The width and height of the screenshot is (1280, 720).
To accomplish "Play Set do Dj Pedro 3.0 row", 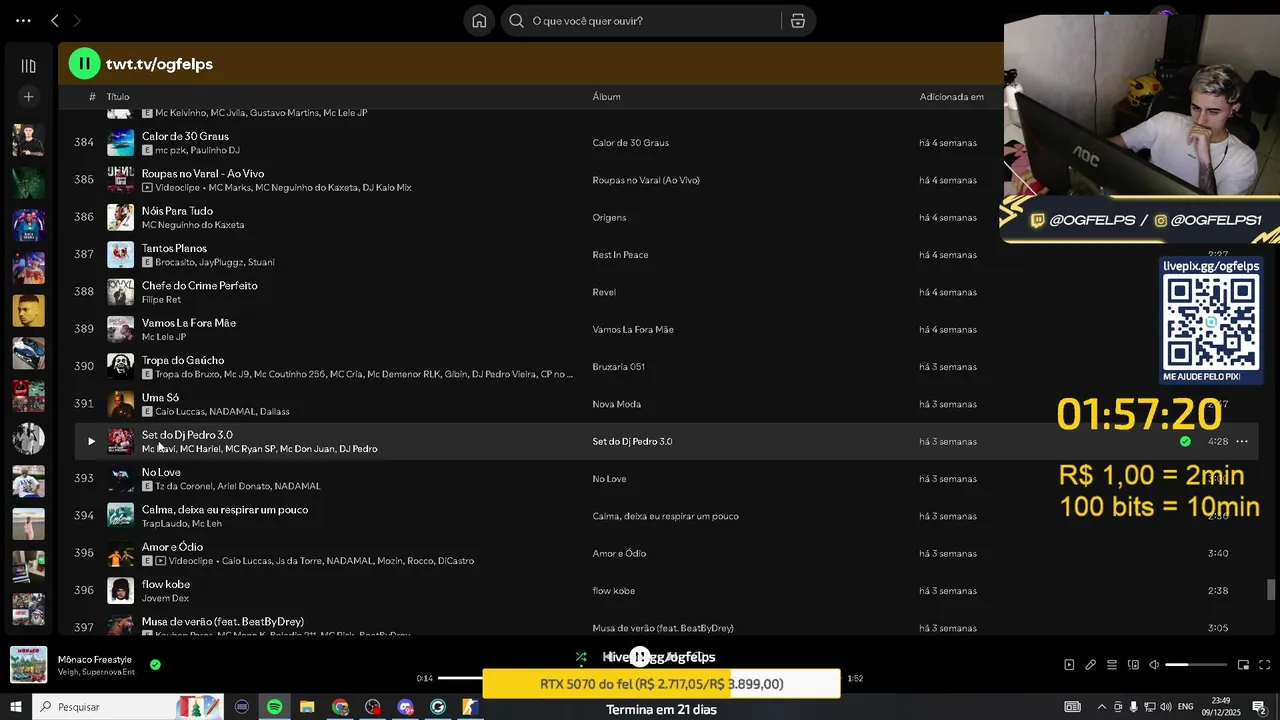I will pyautogui.click(x=91, y=441).
